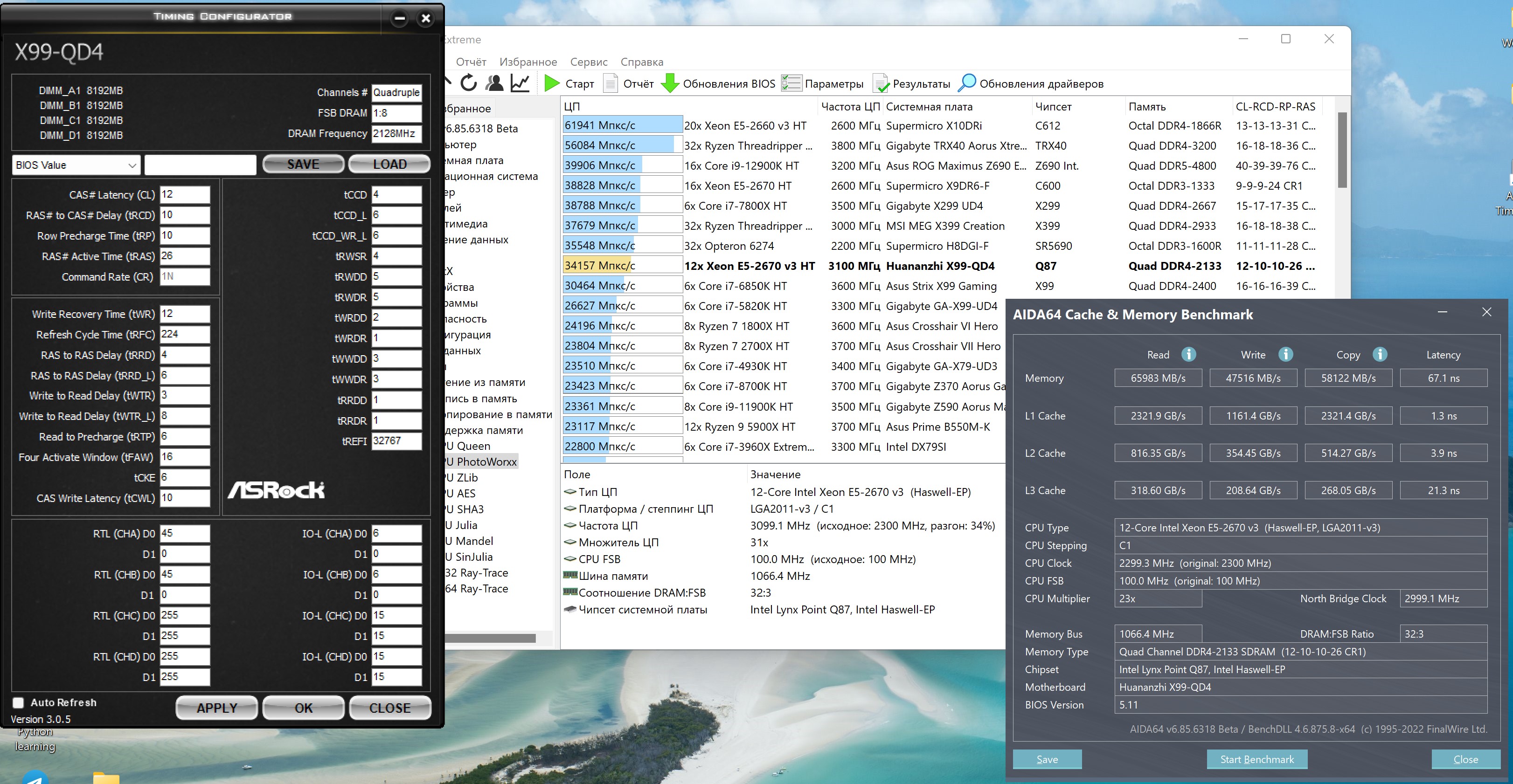Click the Read info icon
This screenshot has width=1513, height=784.
[1188, 354]
